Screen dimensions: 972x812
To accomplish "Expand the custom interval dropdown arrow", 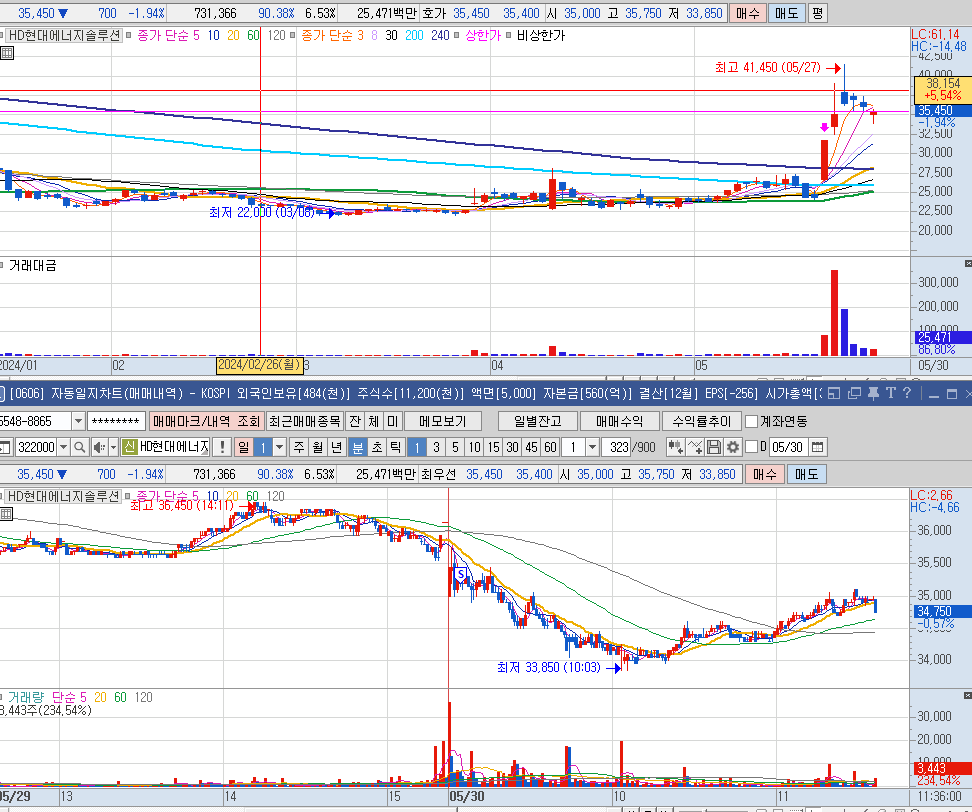I will pos(592,447).
